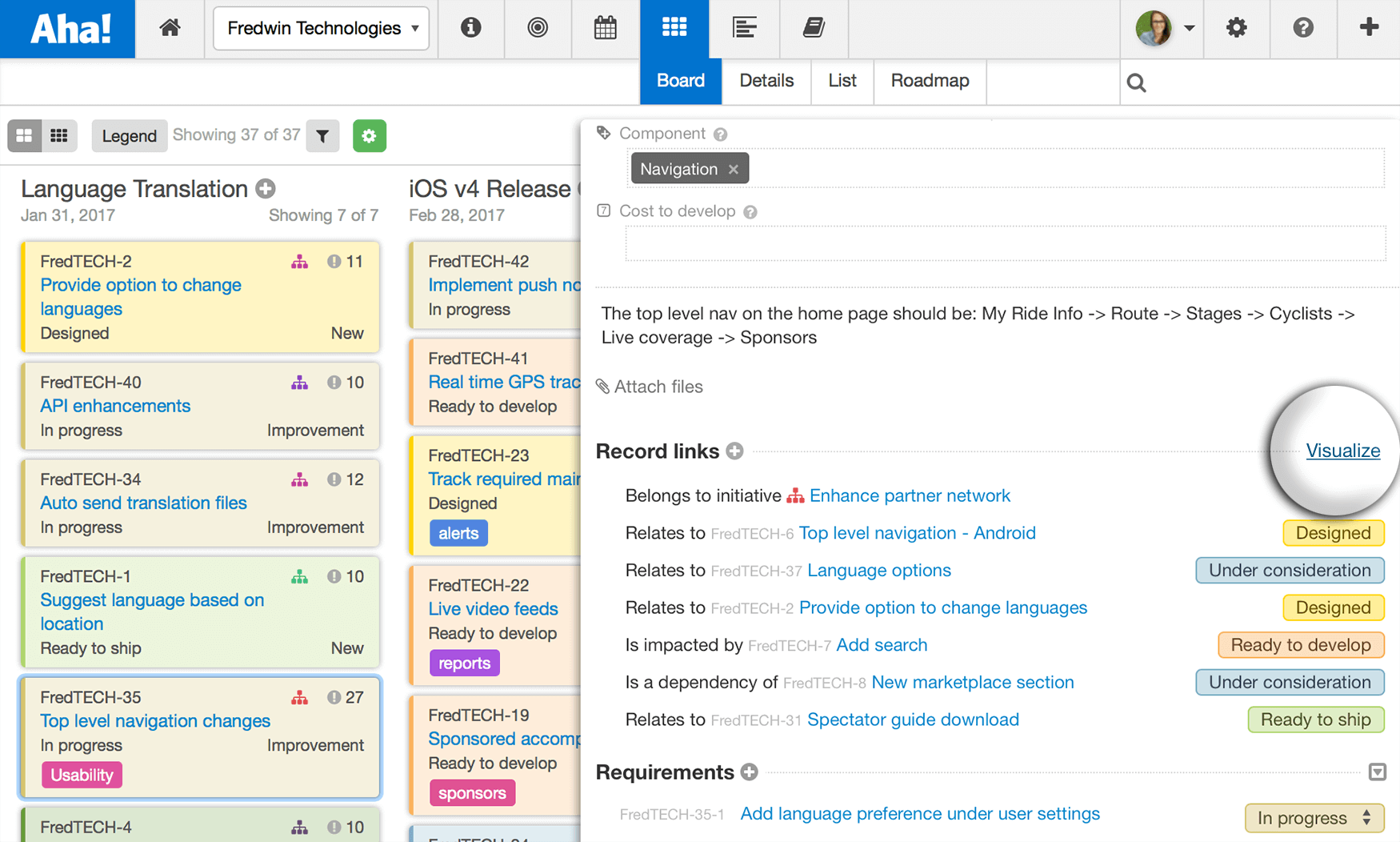Viewport: 1400px width, 842px height.
Task: Click the sponsors tag on FredTECH-19
Action: 472,792
